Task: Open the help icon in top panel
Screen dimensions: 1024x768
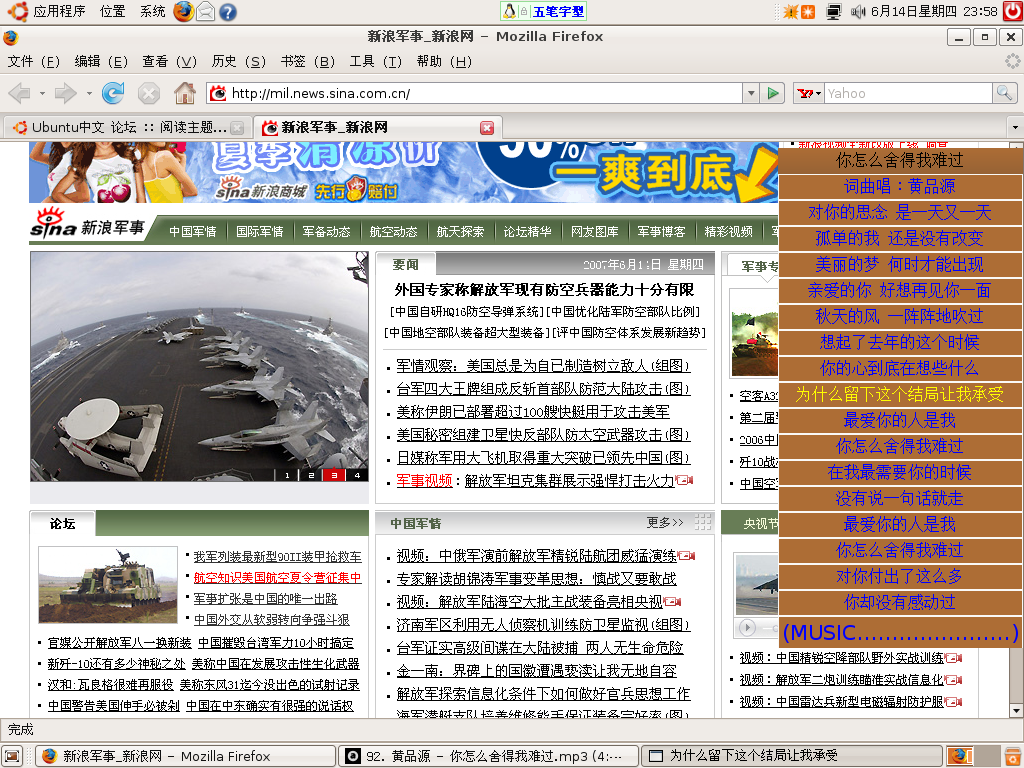Action: (227, 11)
